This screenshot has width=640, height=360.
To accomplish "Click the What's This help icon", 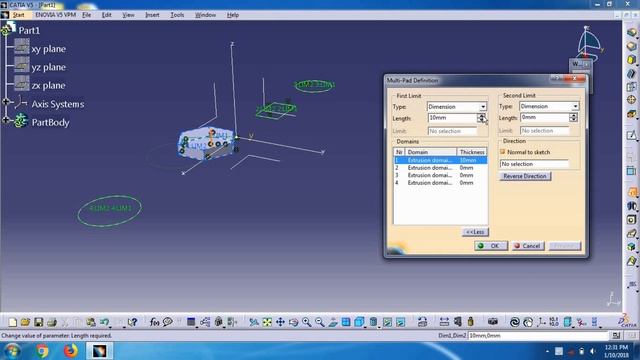I will 132,322.
